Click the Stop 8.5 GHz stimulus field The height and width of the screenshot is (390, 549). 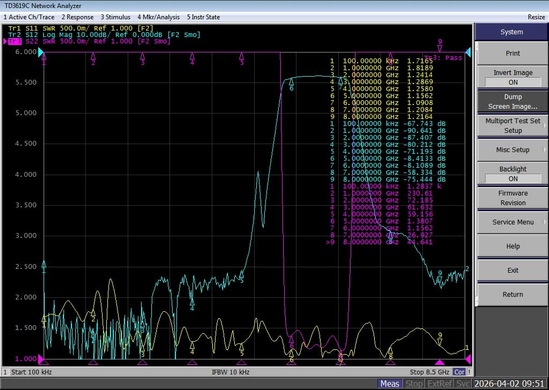click(x=429, y=372)
